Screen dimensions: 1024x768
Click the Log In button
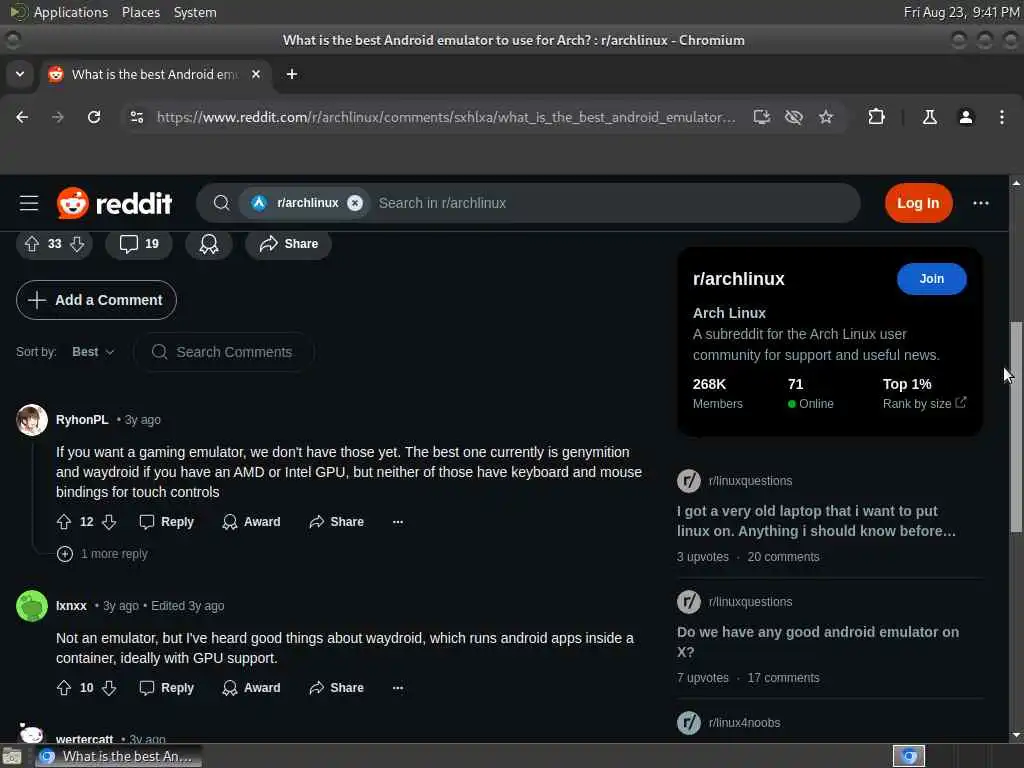pyautogui.click(x=918, y=203)
